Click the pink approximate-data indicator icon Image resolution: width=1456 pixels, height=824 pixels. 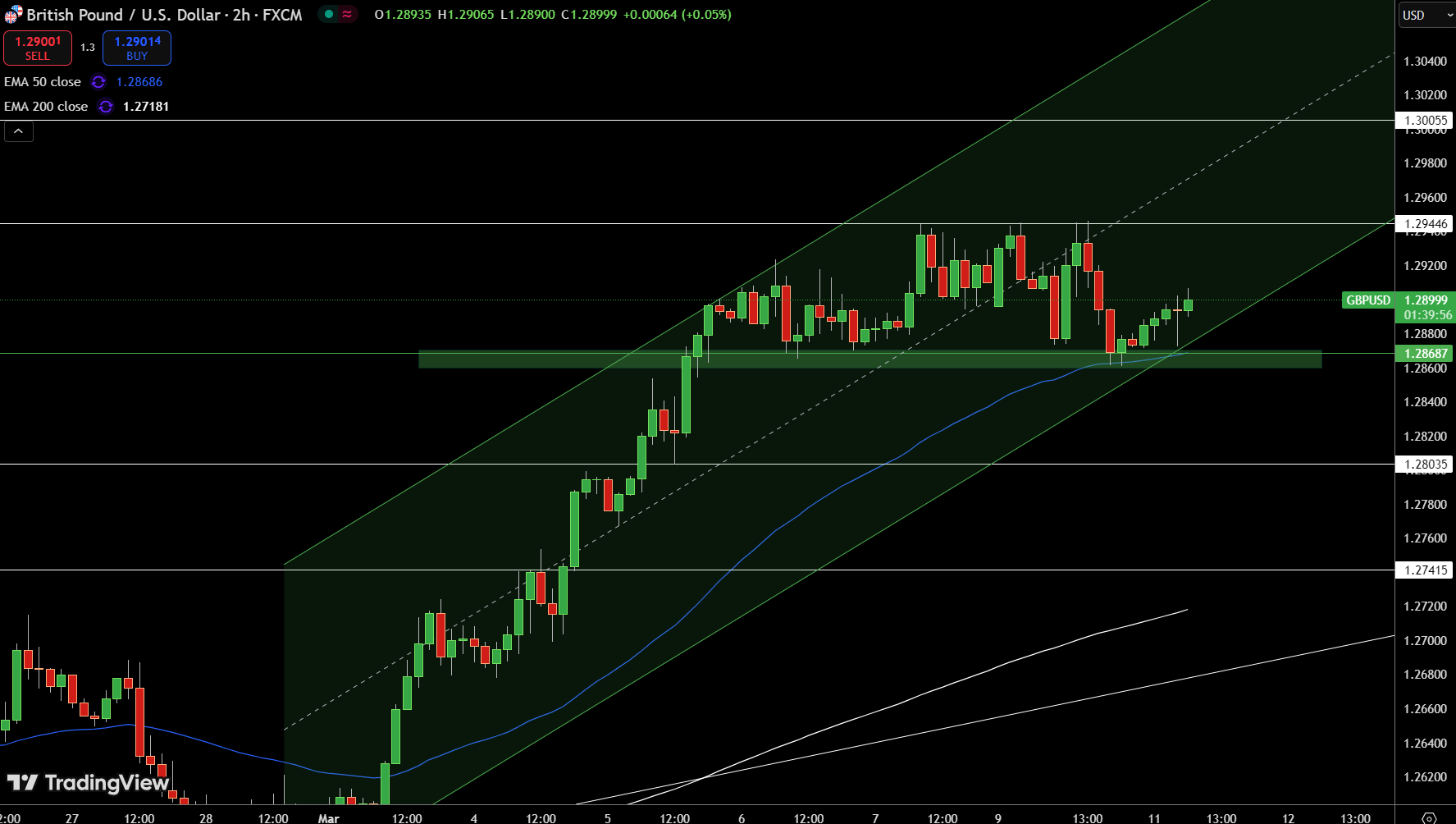[348, 14]
